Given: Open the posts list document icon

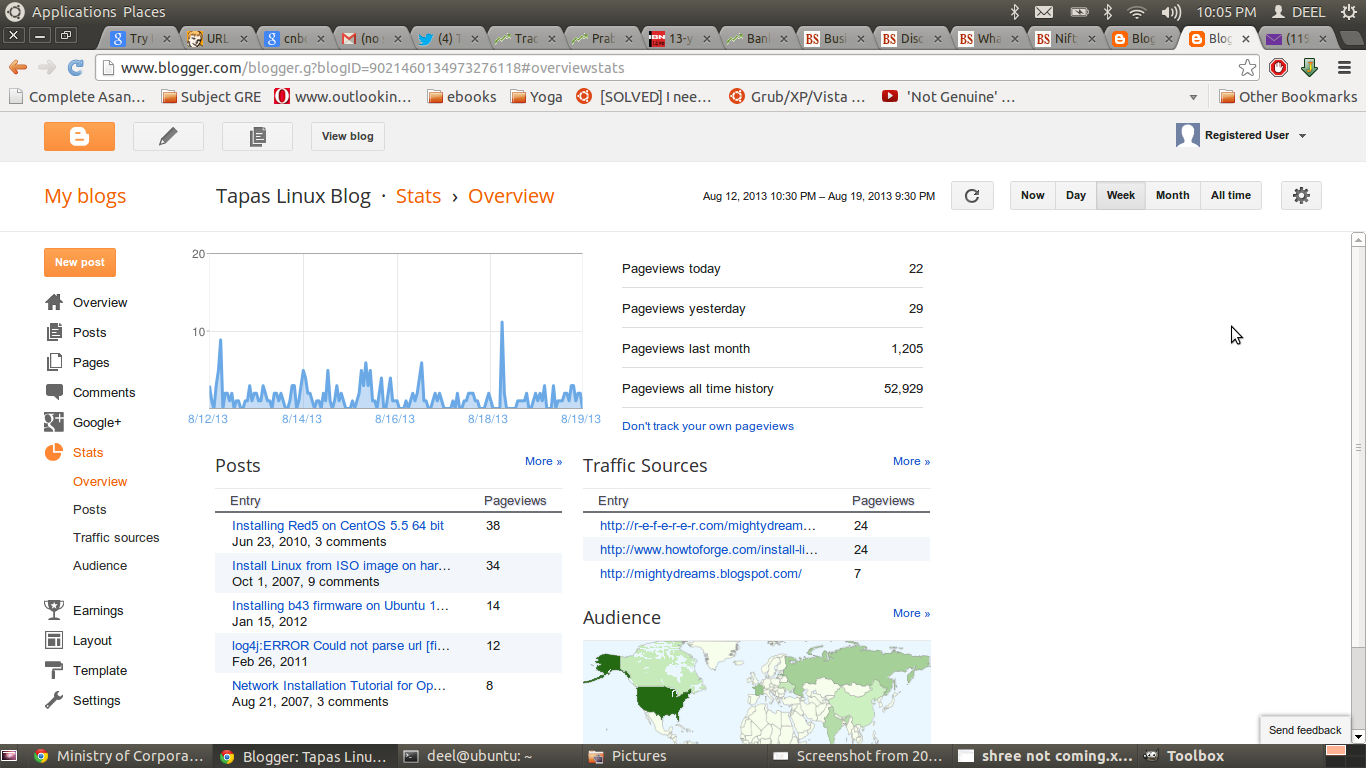Looking at the screenshot, I should [257, 136].
